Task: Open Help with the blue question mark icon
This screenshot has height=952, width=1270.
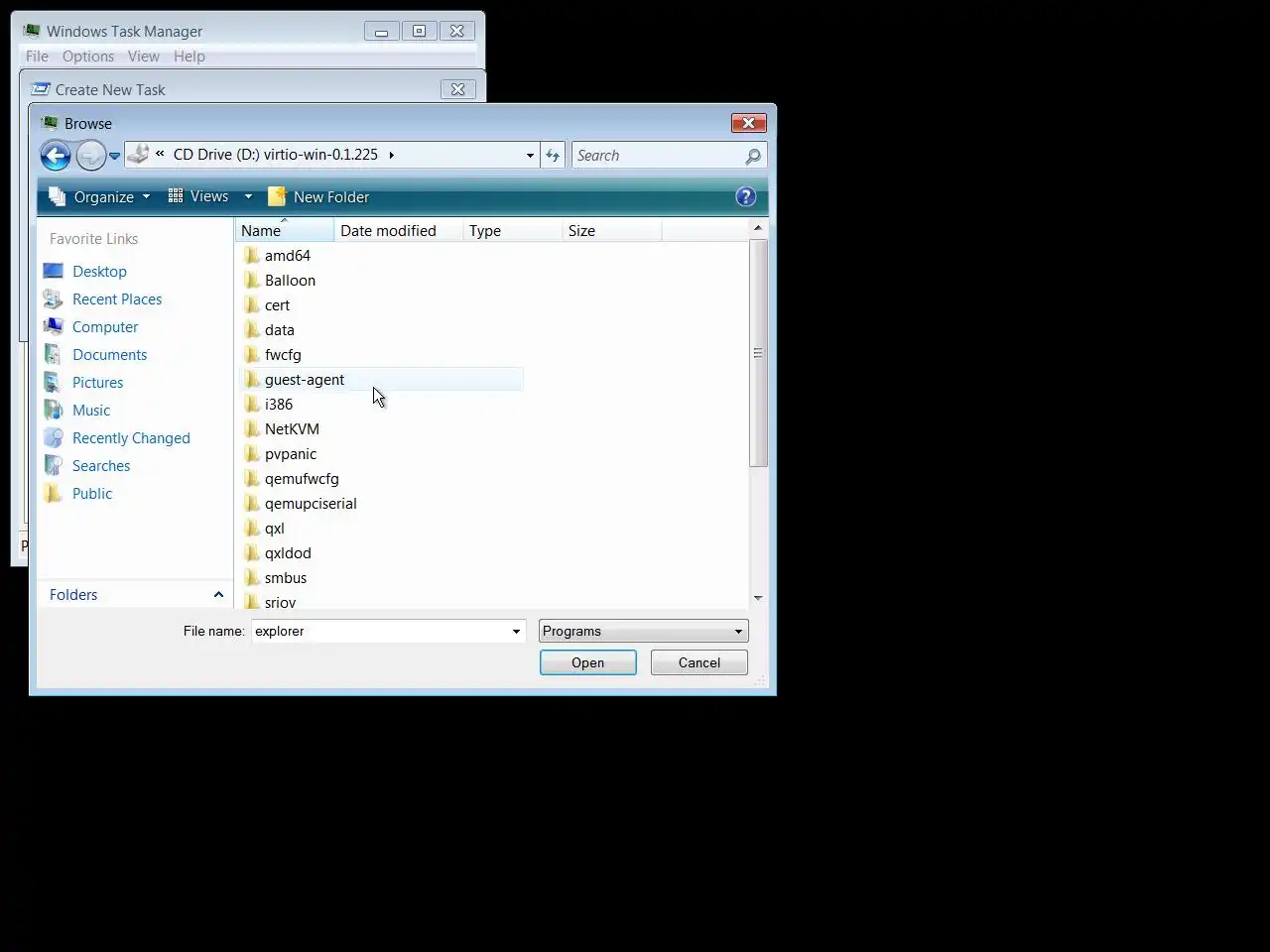Action: click(746, 196)
